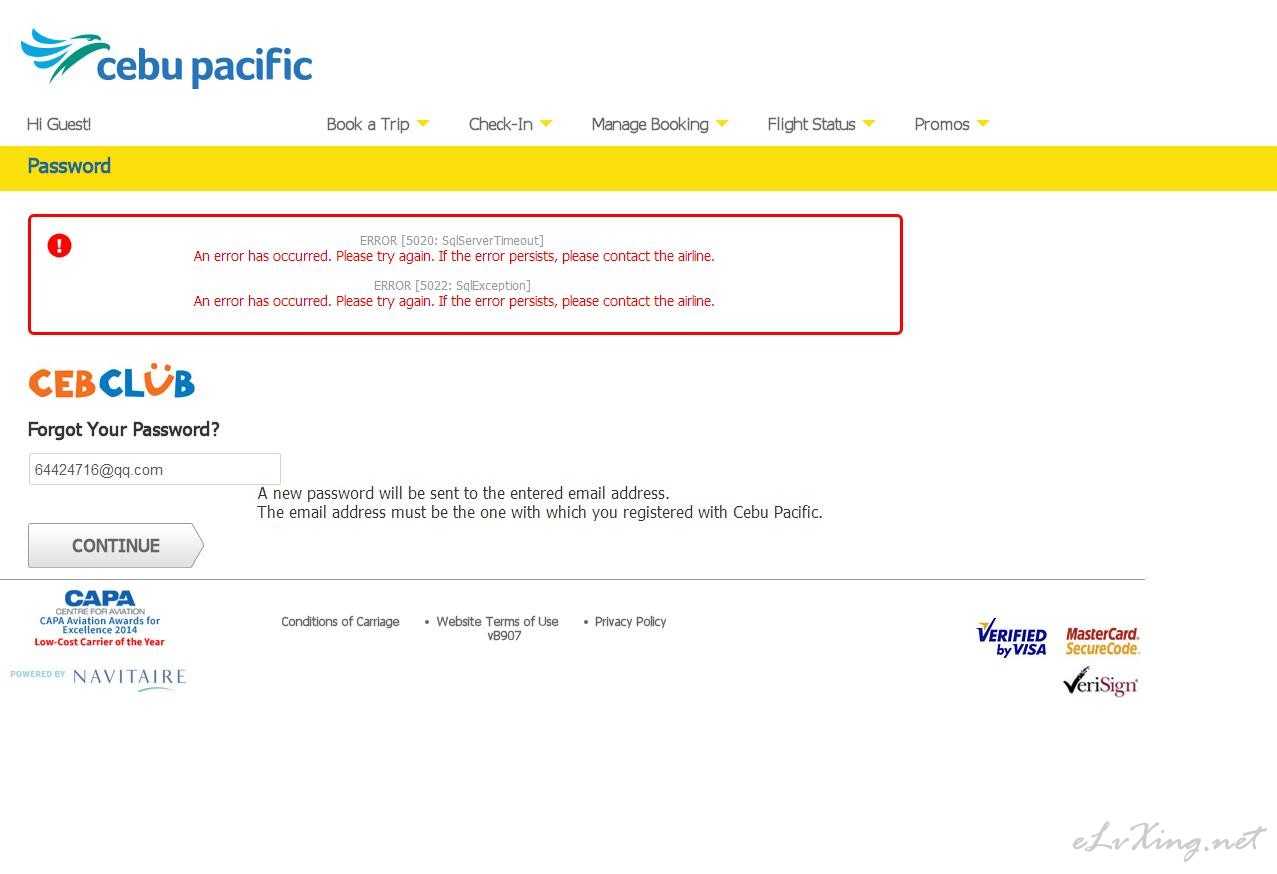Click the 'email address must be the one' note

tap(540, 512)
